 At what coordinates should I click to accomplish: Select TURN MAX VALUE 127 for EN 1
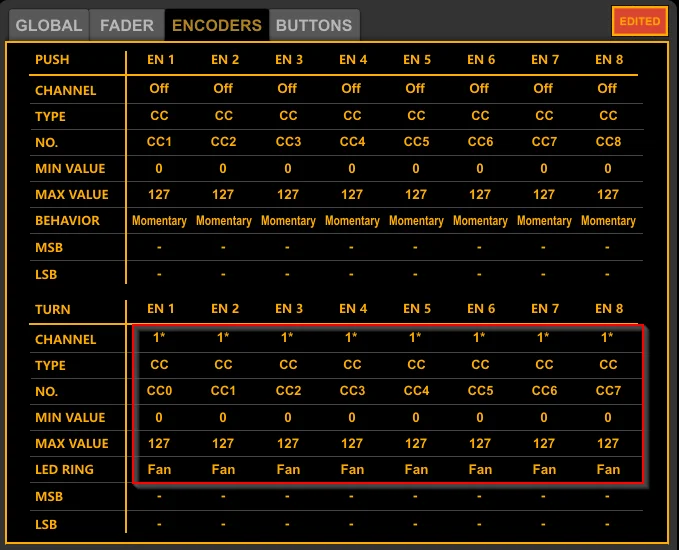pos(159,443)
